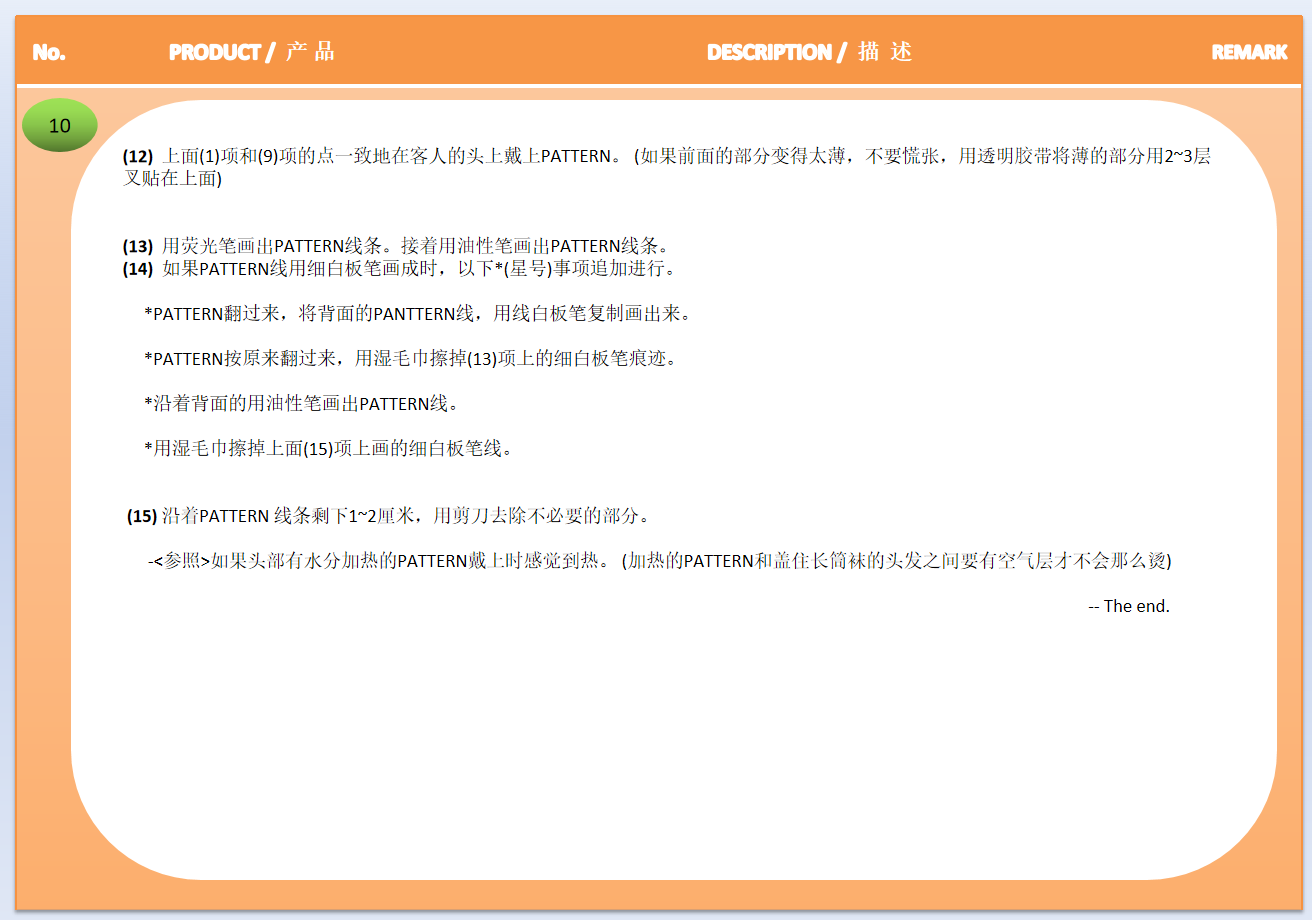Select the "PRODUCT / 产品" header label
The image size is (1312, 920).
tap(252, 52)
